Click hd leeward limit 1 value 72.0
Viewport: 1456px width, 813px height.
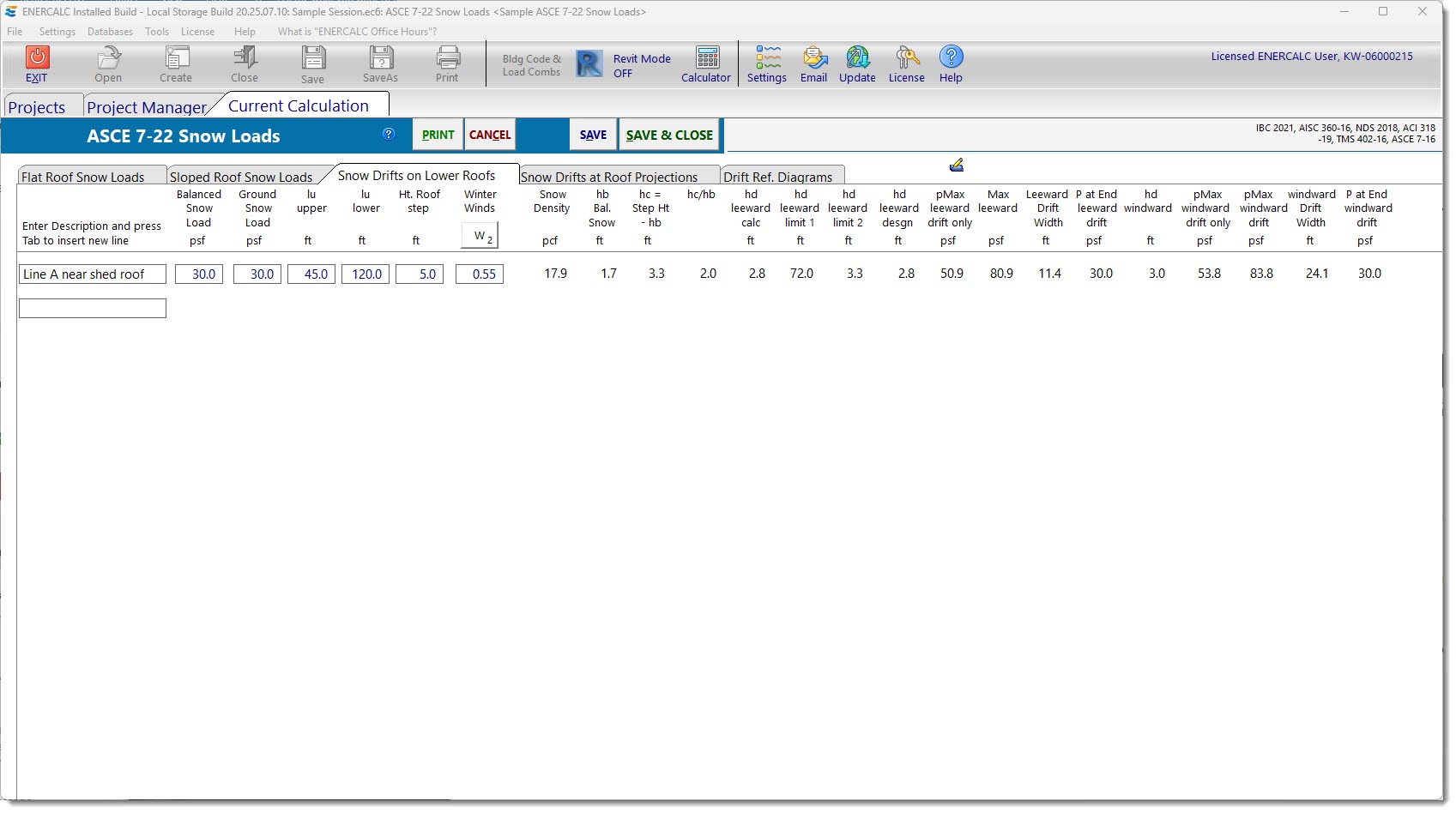point(802,274)
